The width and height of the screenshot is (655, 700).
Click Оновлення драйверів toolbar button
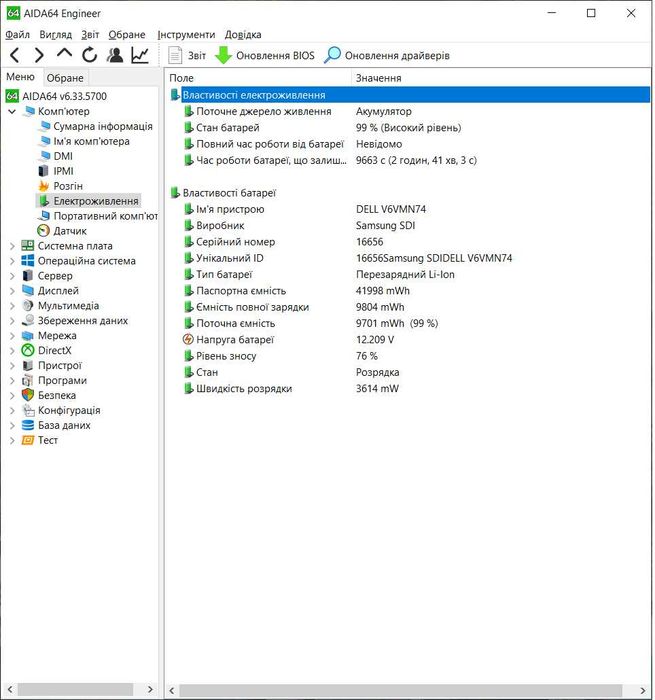click(387, 55)
